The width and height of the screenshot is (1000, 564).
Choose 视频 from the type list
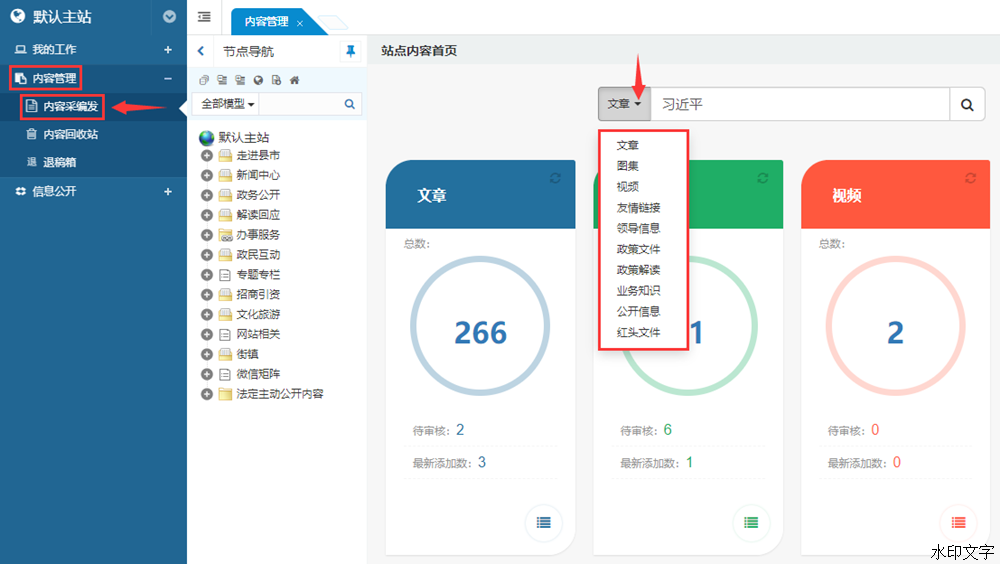[628, 187]
